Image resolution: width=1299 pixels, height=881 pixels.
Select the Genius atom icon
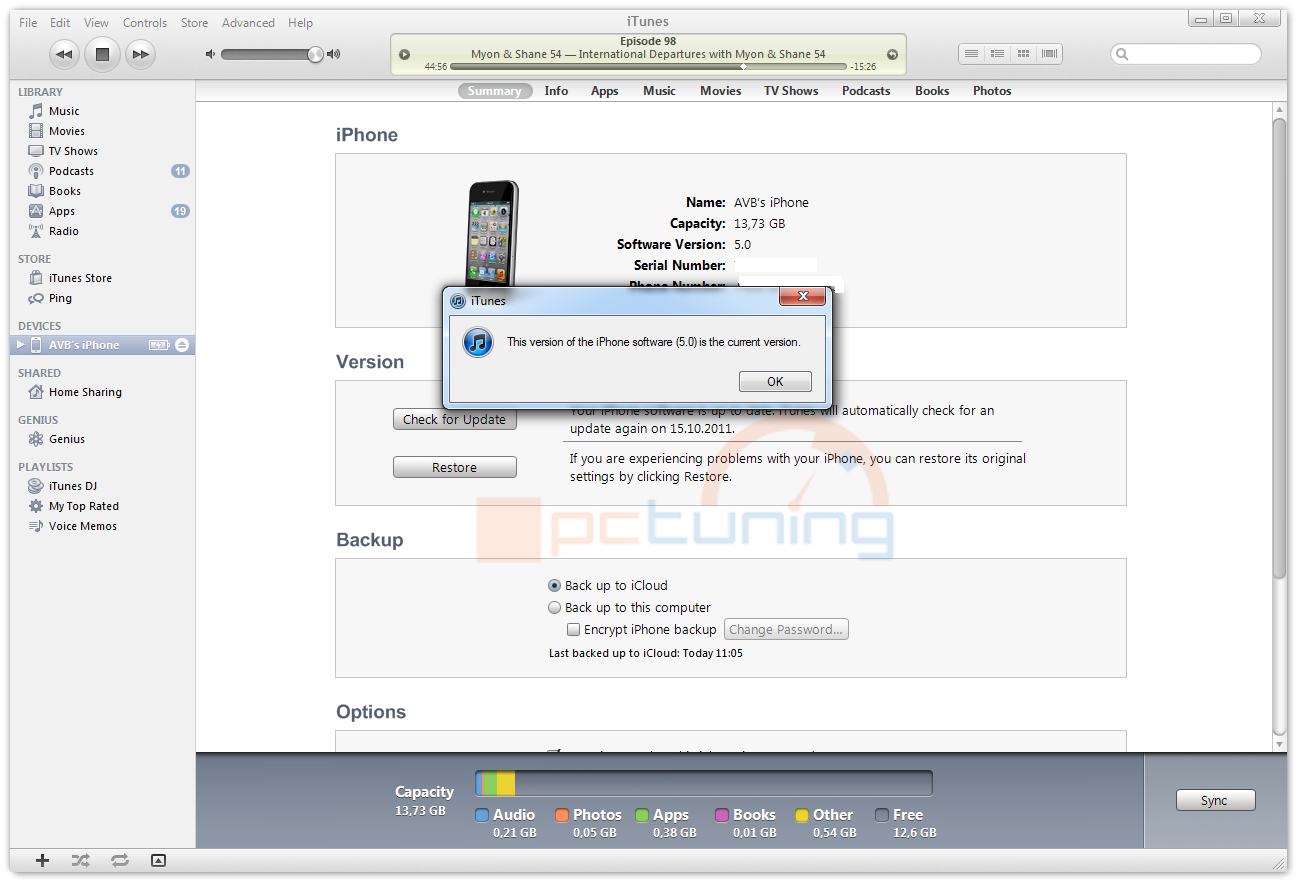point(36,439)
